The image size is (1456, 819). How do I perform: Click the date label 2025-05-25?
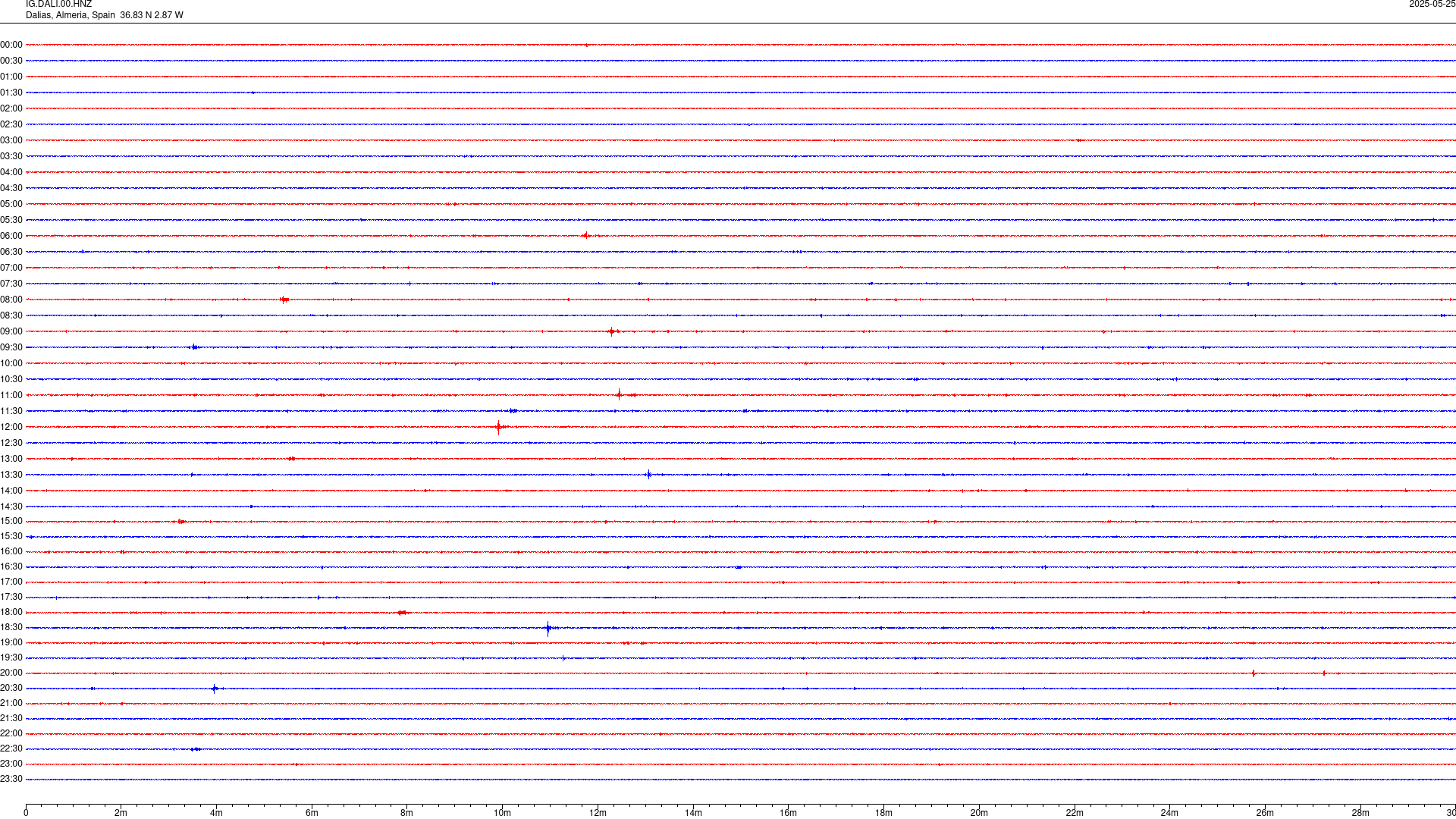click(1432, 5)
